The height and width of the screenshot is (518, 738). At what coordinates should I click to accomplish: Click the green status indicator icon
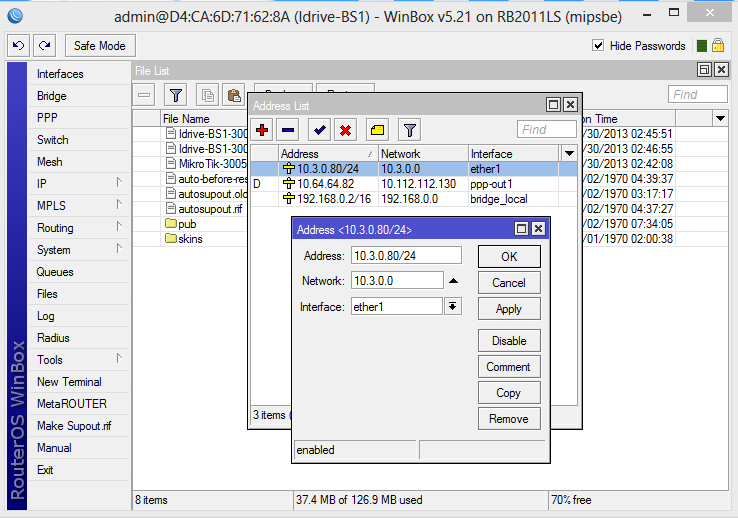point(701,46)
